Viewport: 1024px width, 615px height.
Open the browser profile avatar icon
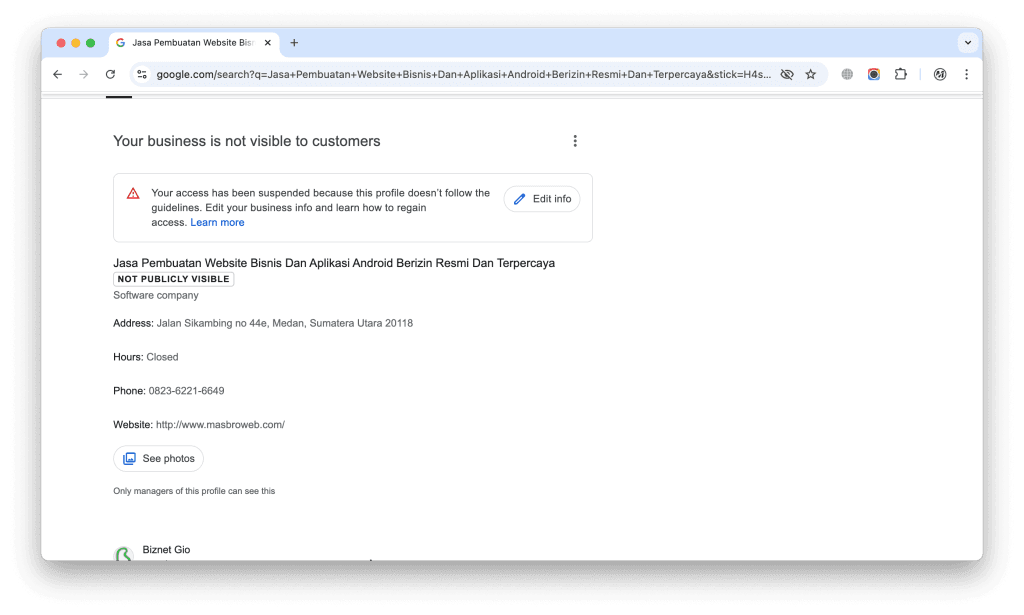coord(937,74)
